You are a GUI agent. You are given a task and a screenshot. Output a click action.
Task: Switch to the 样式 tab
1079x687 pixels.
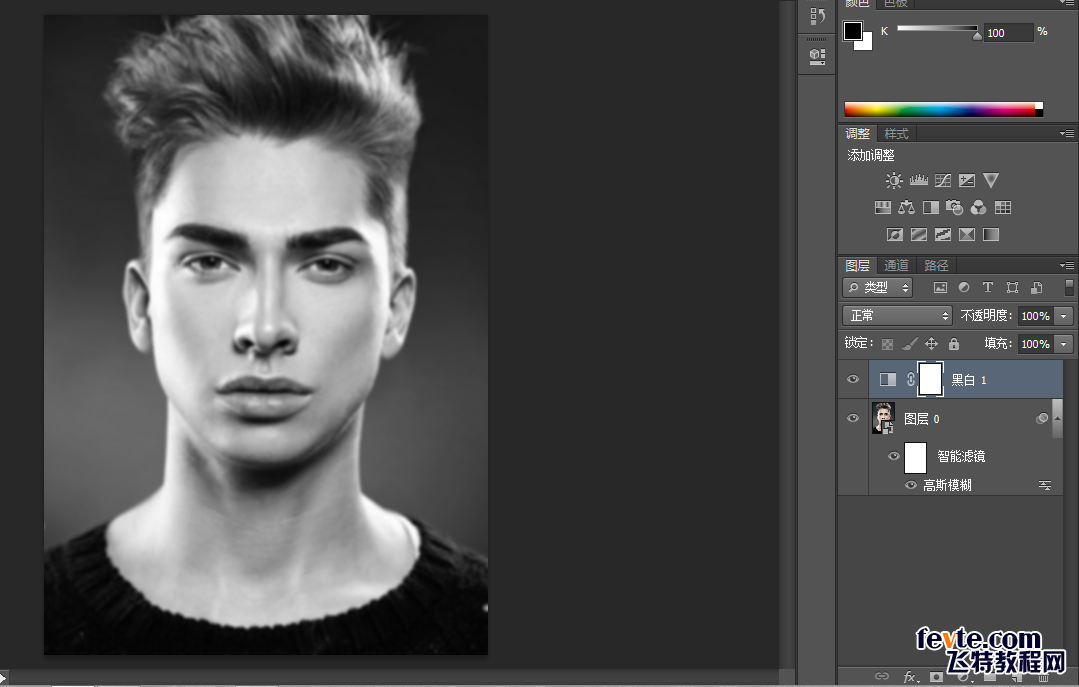coord(896,134)
